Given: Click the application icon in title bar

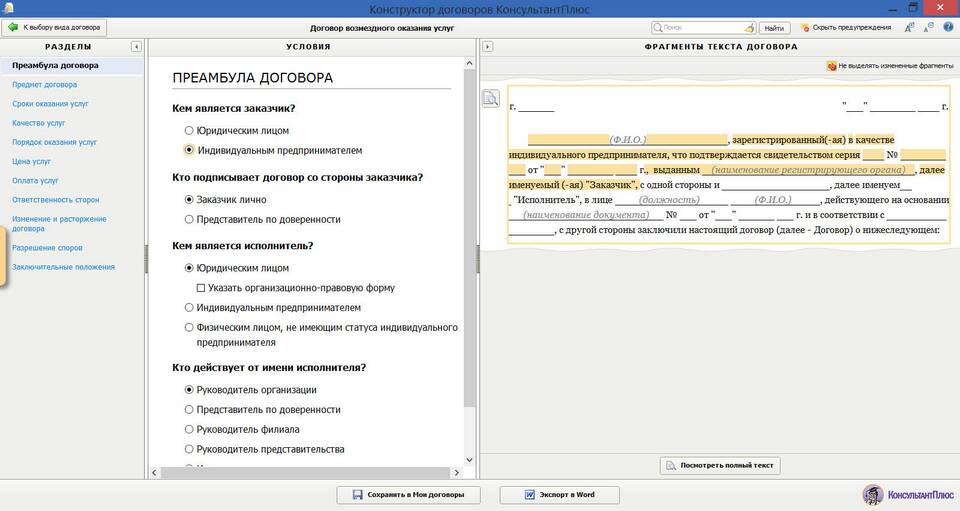Looking at the screenshot, I should point(8,8).
